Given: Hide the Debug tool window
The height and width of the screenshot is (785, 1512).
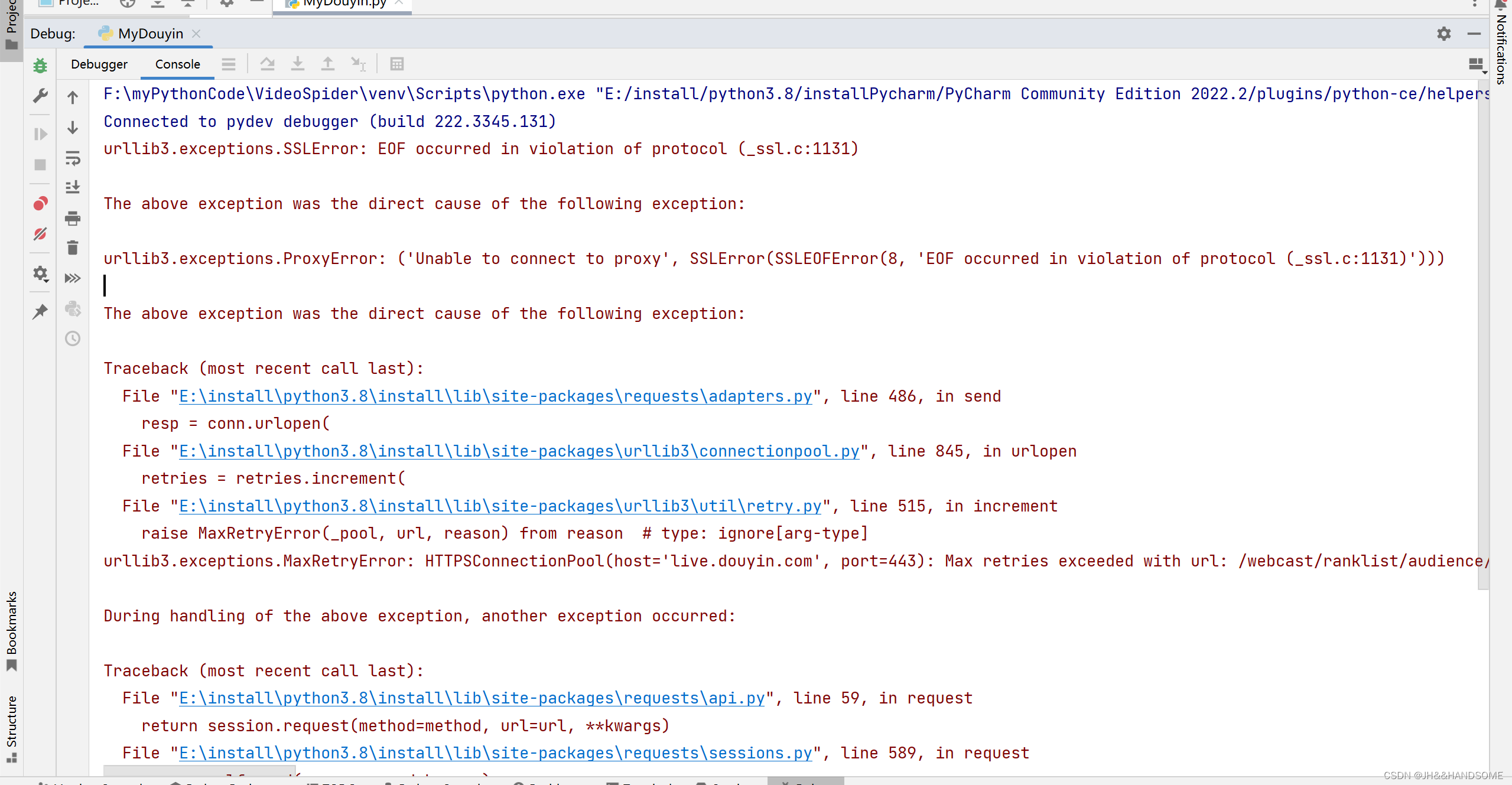Looking at the screenshot, I should click(x=1474, y=34).
